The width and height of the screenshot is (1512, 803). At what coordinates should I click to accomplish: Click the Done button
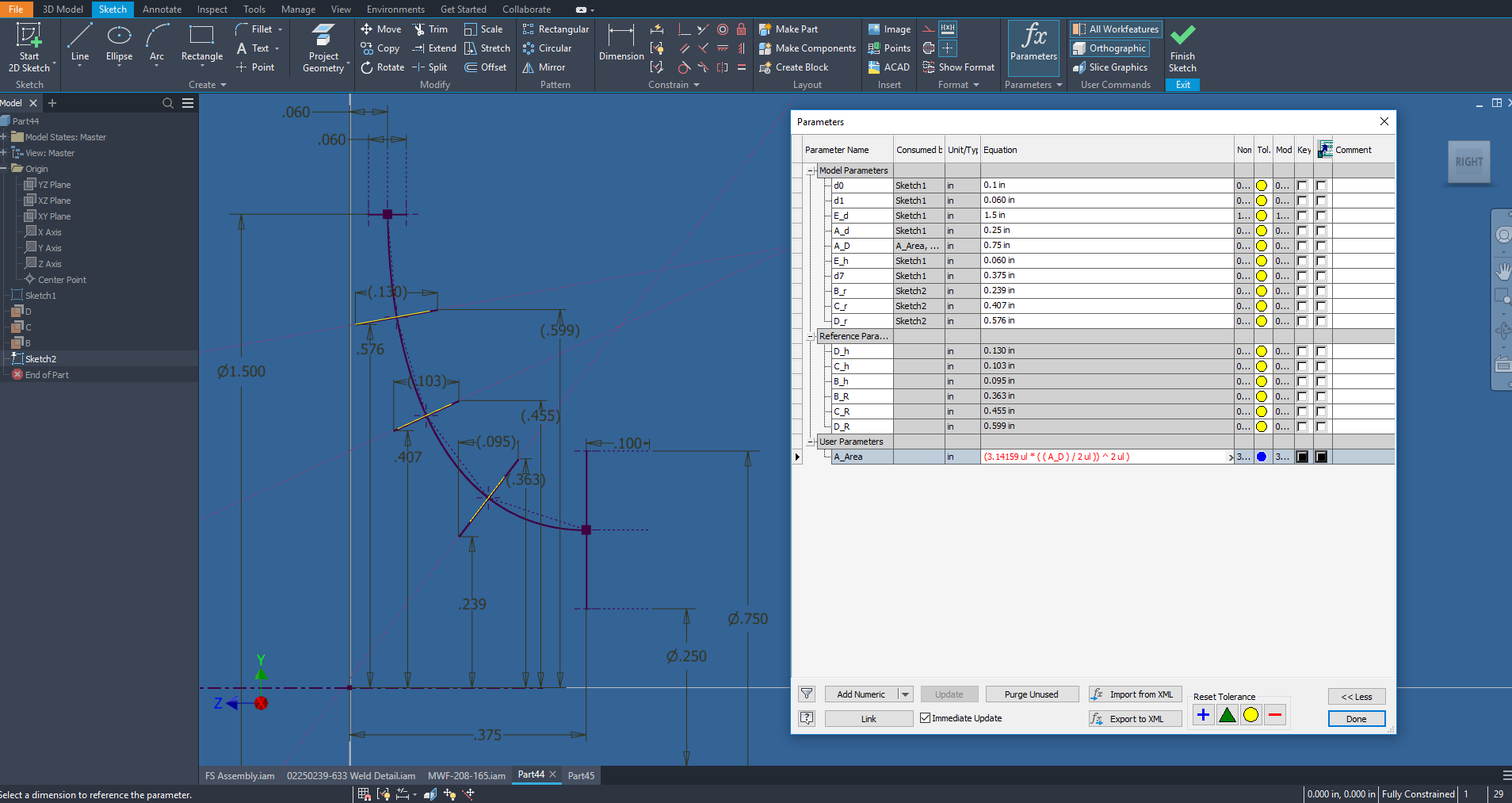1357,719
